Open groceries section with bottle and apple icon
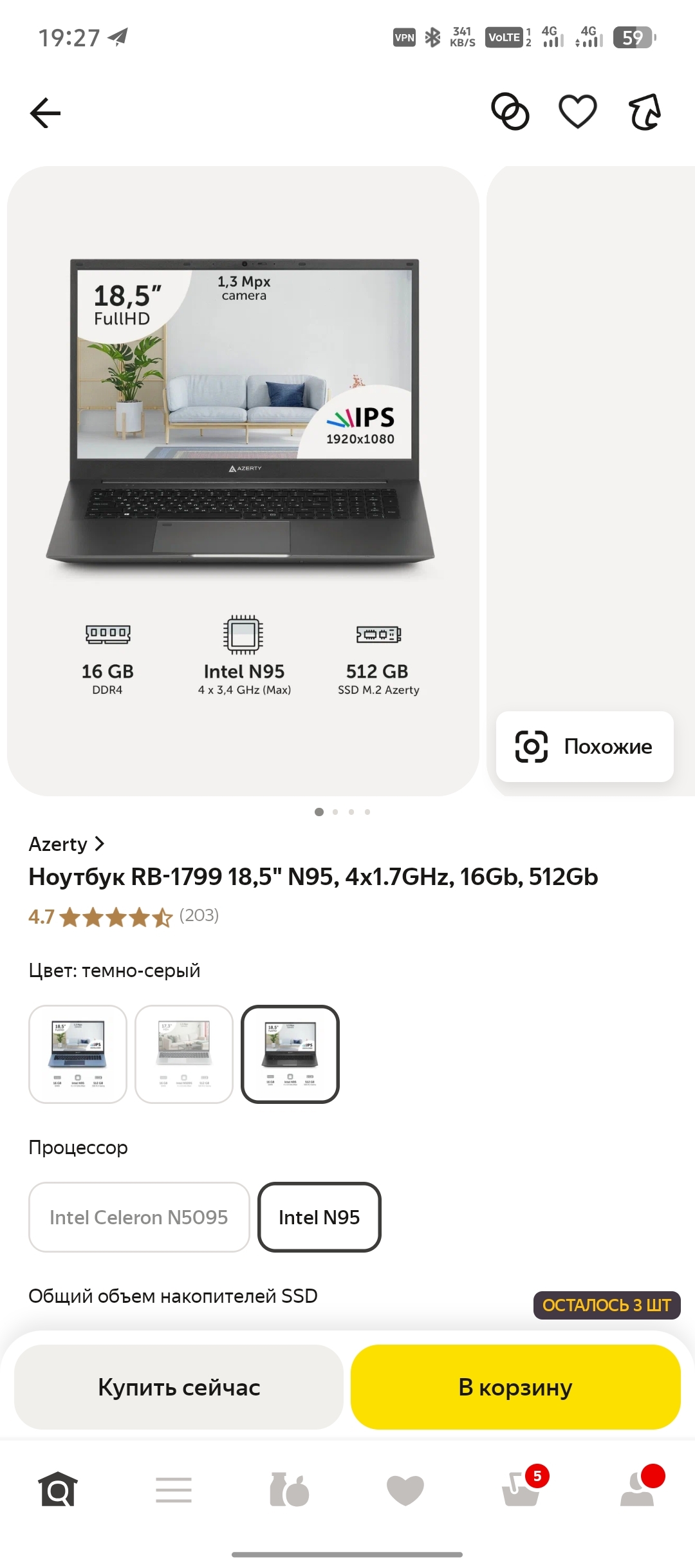The height and width of the screenshot is (1568, 695). click(290, 1489)
